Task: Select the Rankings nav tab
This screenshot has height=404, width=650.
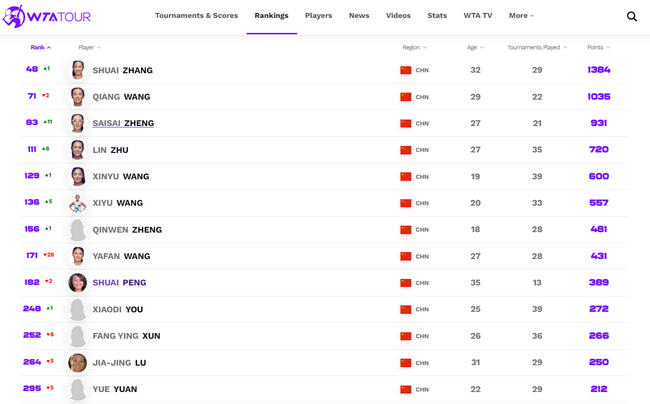Action: (x=272, y=15)
